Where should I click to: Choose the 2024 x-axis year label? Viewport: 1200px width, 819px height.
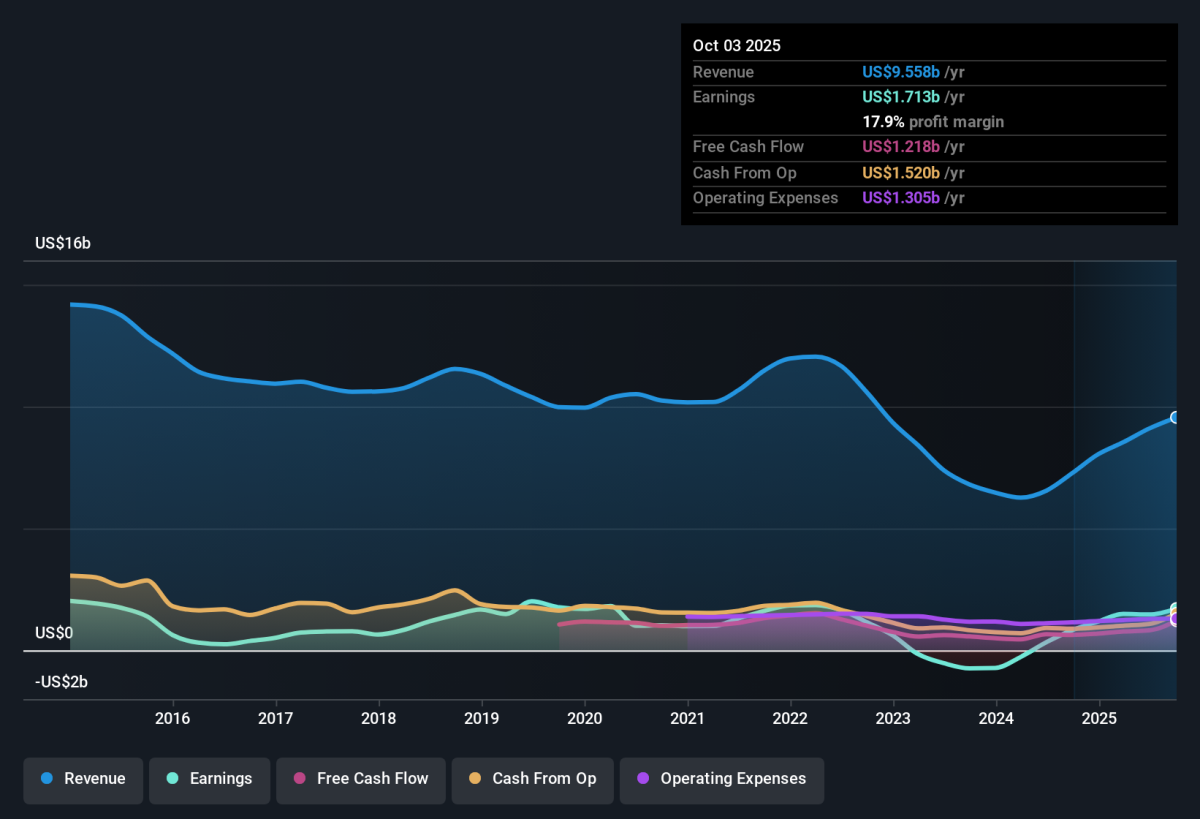tap(996, 718)
